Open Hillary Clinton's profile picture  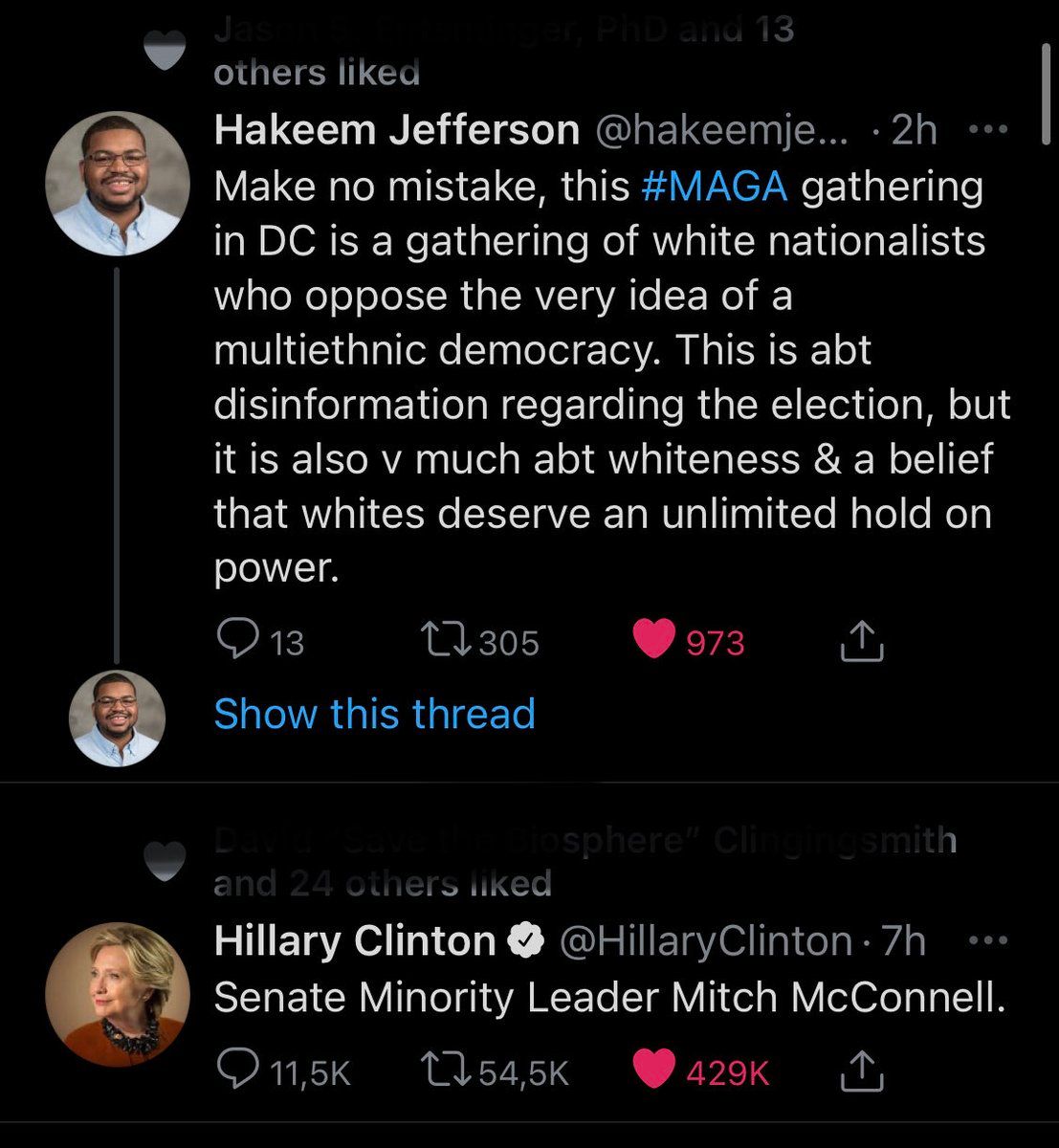click(118, 995)
